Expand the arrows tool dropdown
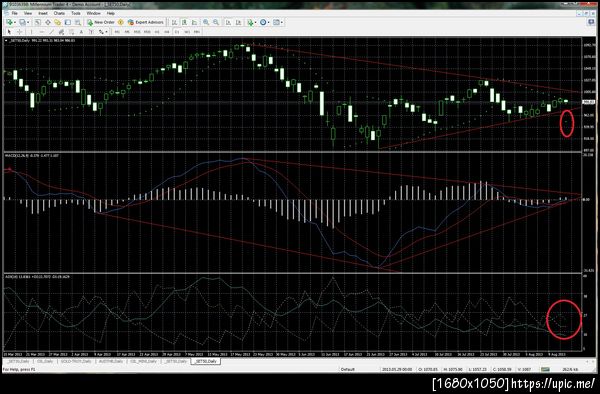This screenshot has height=394, width=600. 106,32
